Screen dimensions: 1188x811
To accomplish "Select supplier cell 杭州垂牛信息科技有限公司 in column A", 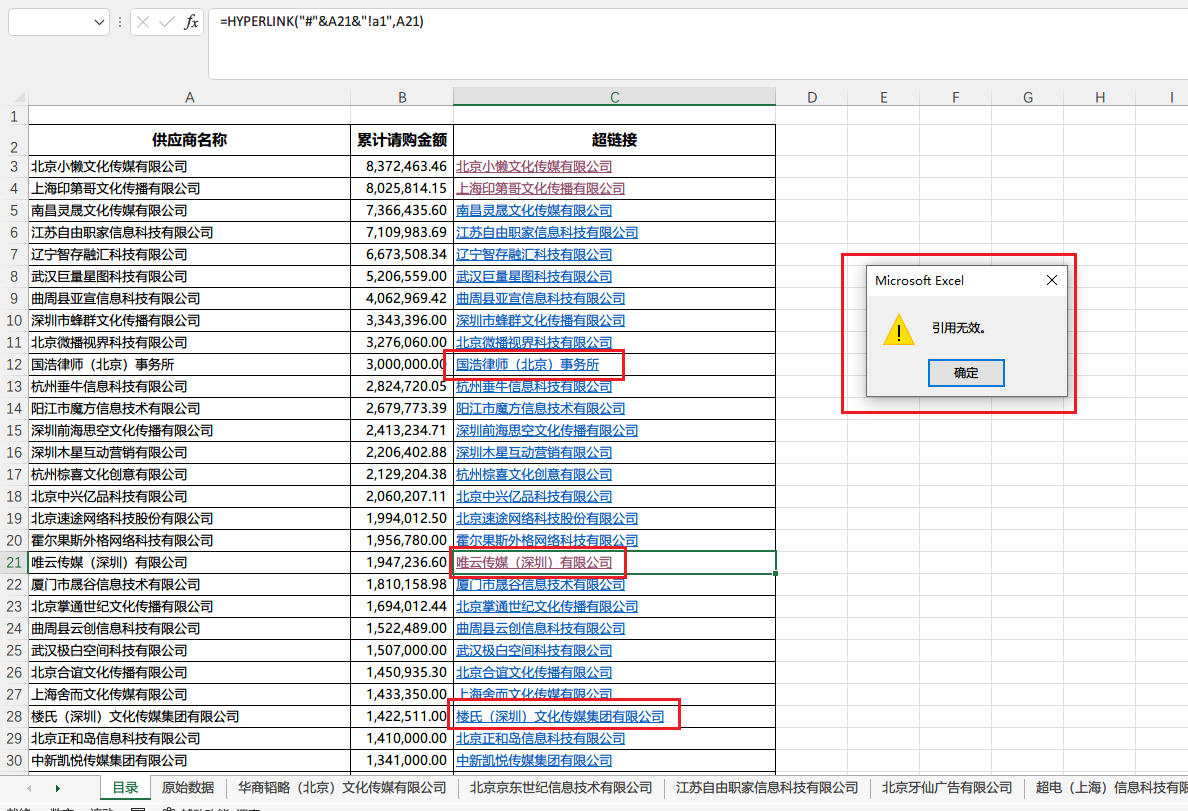I will [189, 387].
